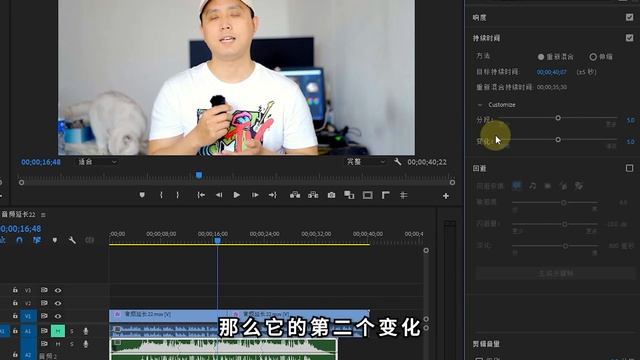Click the Mark Out bracket button
The width and height of the screenshot is (640, 360).
tap(178, 195)
